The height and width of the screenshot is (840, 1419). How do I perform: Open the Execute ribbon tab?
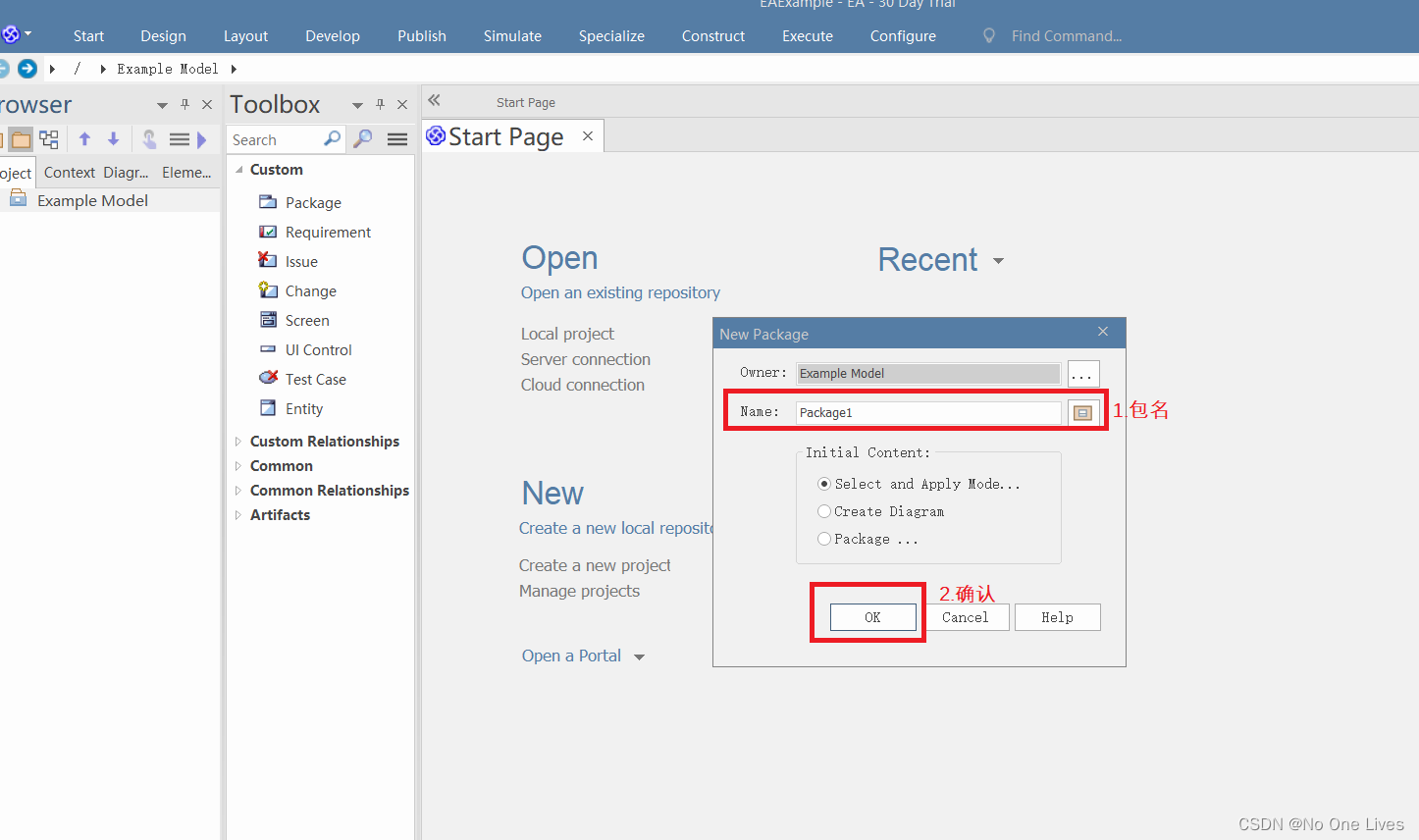click(808, 35)
